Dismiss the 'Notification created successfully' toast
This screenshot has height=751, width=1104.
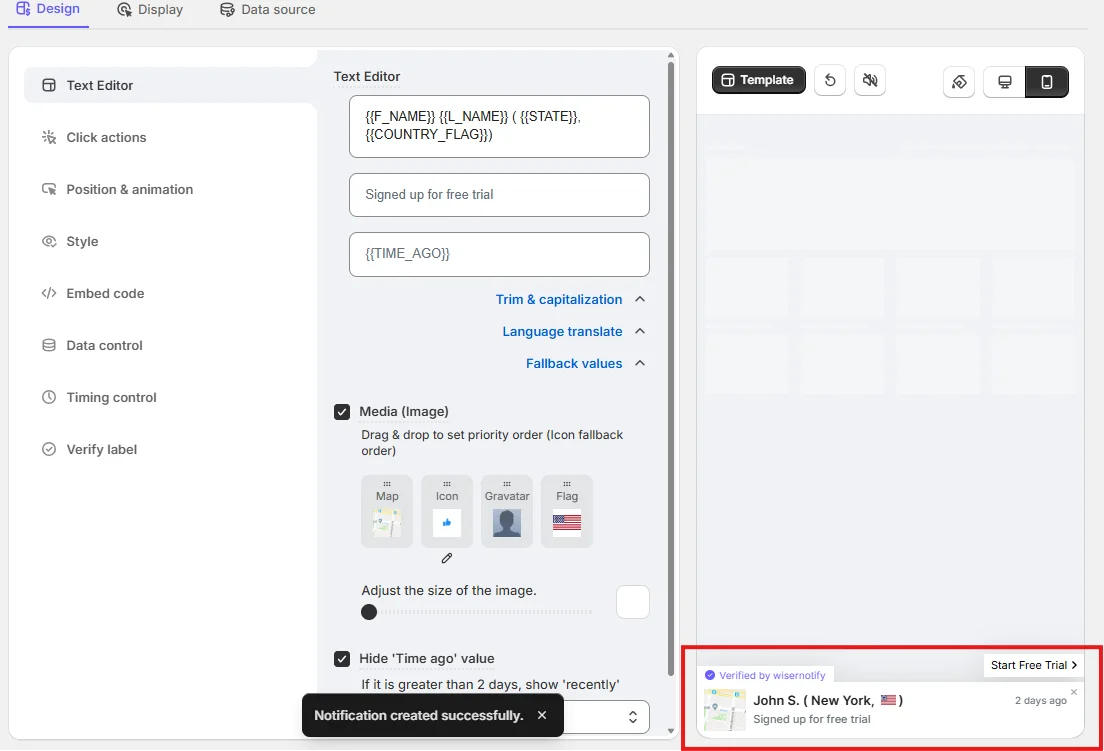coord(542,715)
